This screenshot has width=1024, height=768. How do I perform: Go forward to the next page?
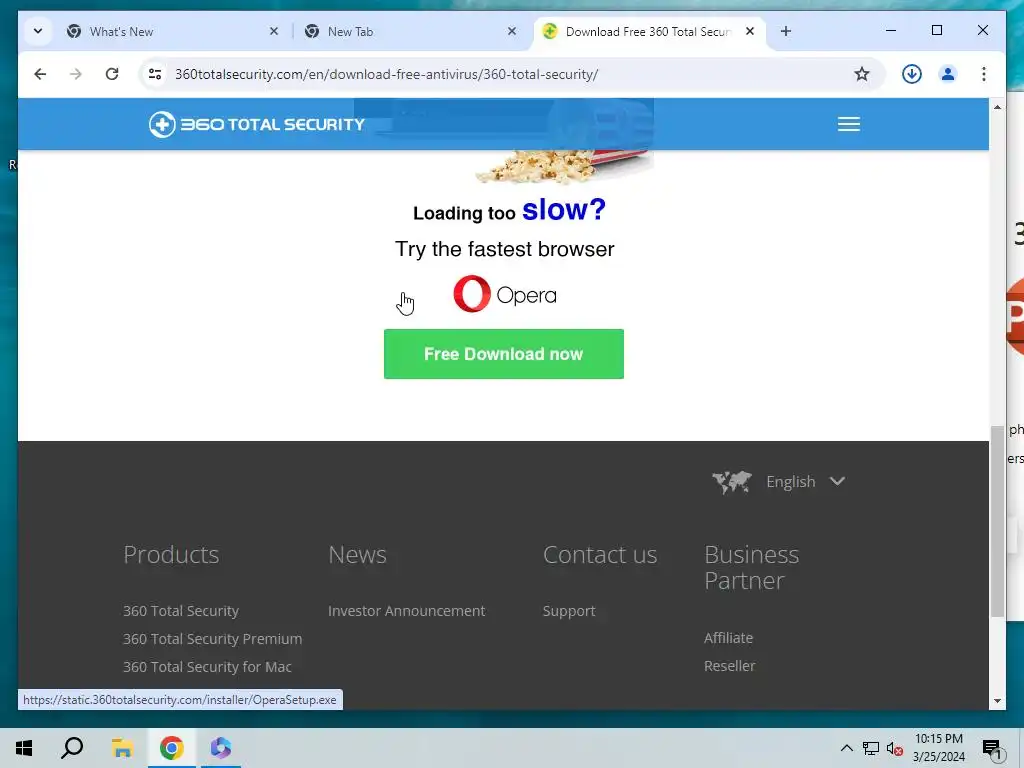(76, 74)
